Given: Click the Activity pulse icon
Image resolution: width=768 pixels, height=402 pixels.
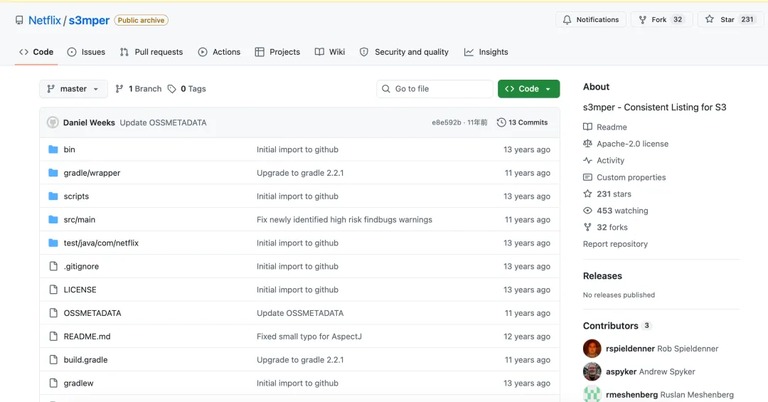Looking at the screenshot, I should (x=588, y=160).
